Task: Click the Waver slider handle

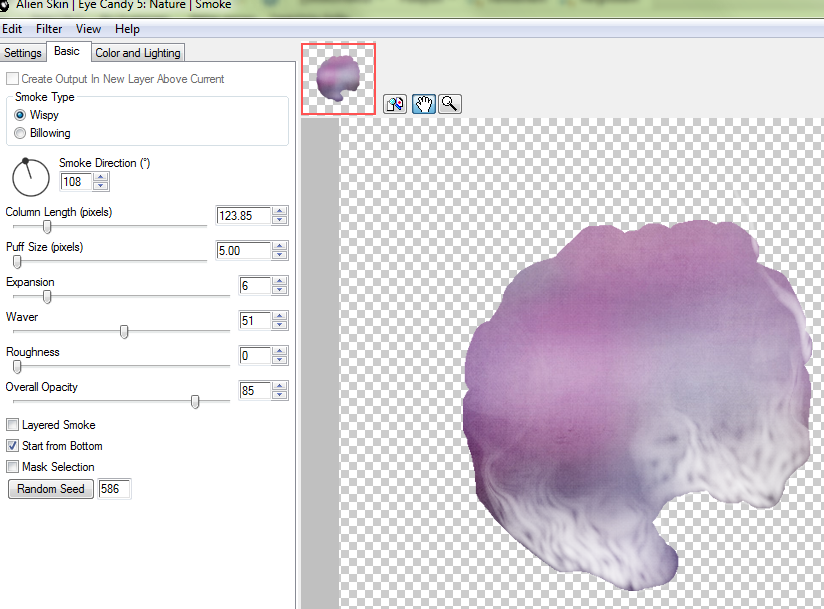Action: 124,332
